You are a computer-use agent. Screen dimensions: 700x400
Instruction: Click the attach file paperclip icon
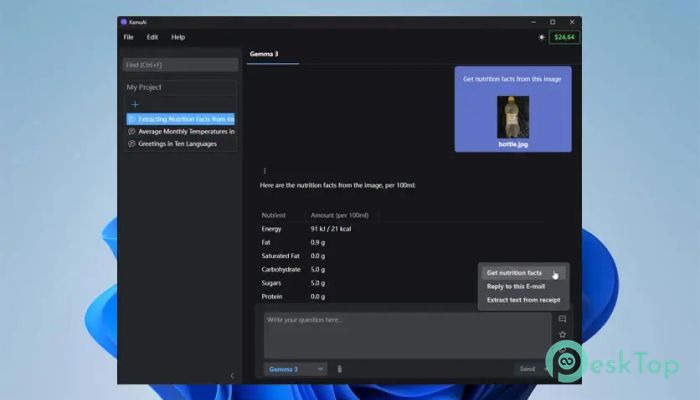(339, 369)
